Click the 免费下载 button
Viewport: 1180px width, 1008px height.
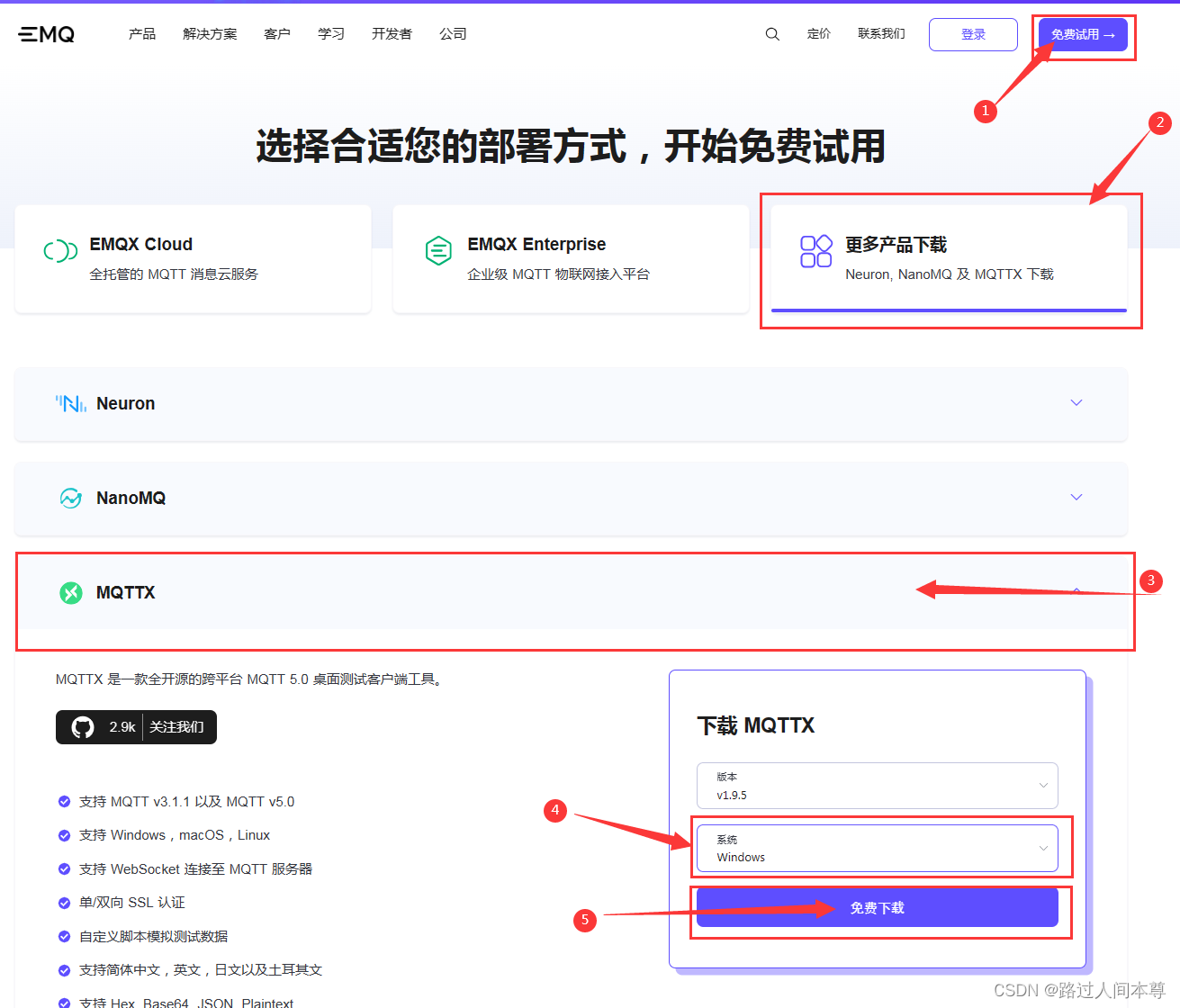pyautogui.click(x=878, y=907)
